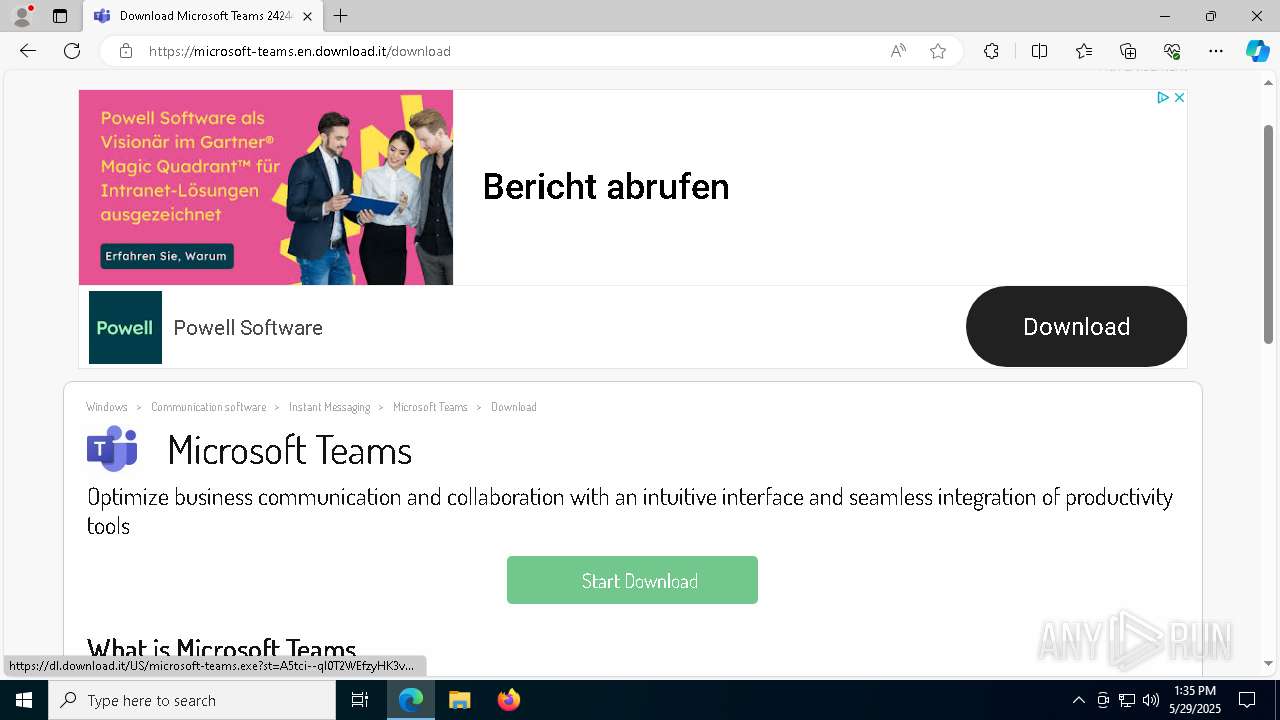Show hidden tray icons chevron

click(x=1078, y=700)
